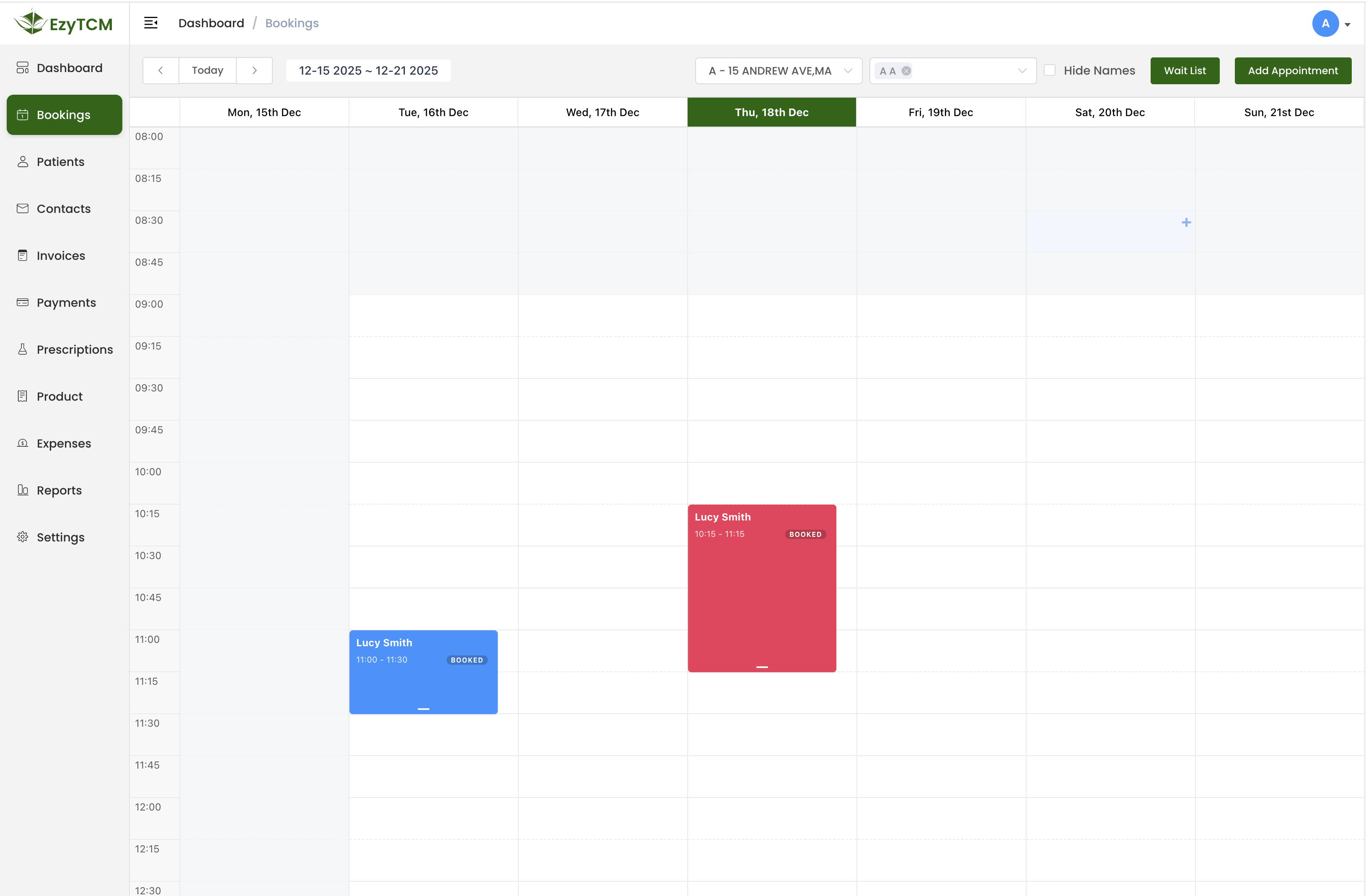
Task: Open Settings gear item in sidebar
Action: click(x=60, y=537)
